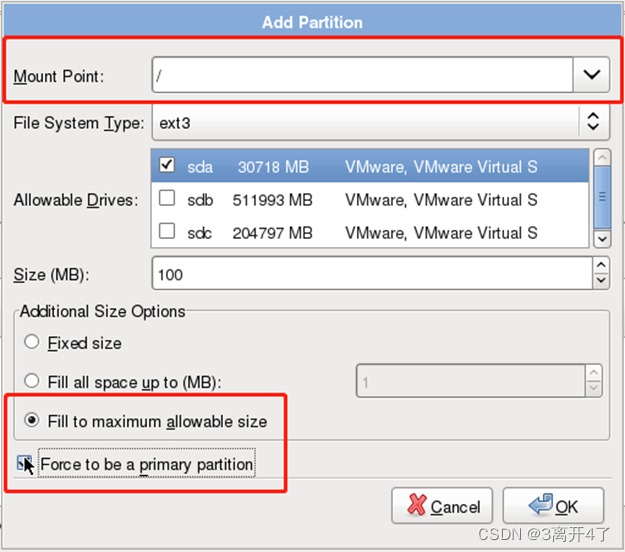The height and width of the screenshot is (552, 625).
Task: Click the Cancel button
Action: [442, 505]
